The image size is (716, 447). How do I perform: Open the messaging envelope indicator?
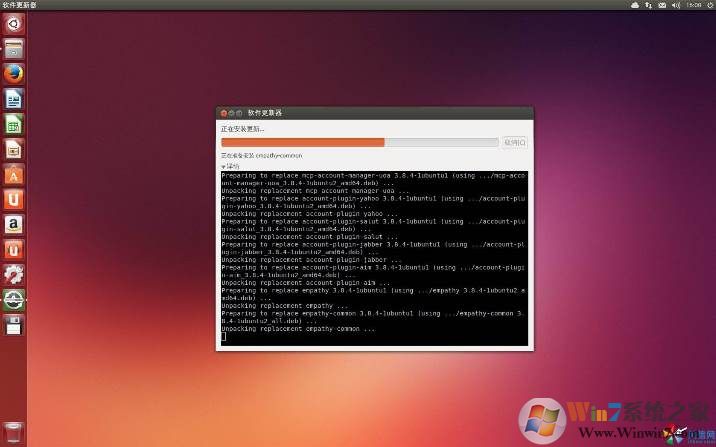[x=662, y=5]
